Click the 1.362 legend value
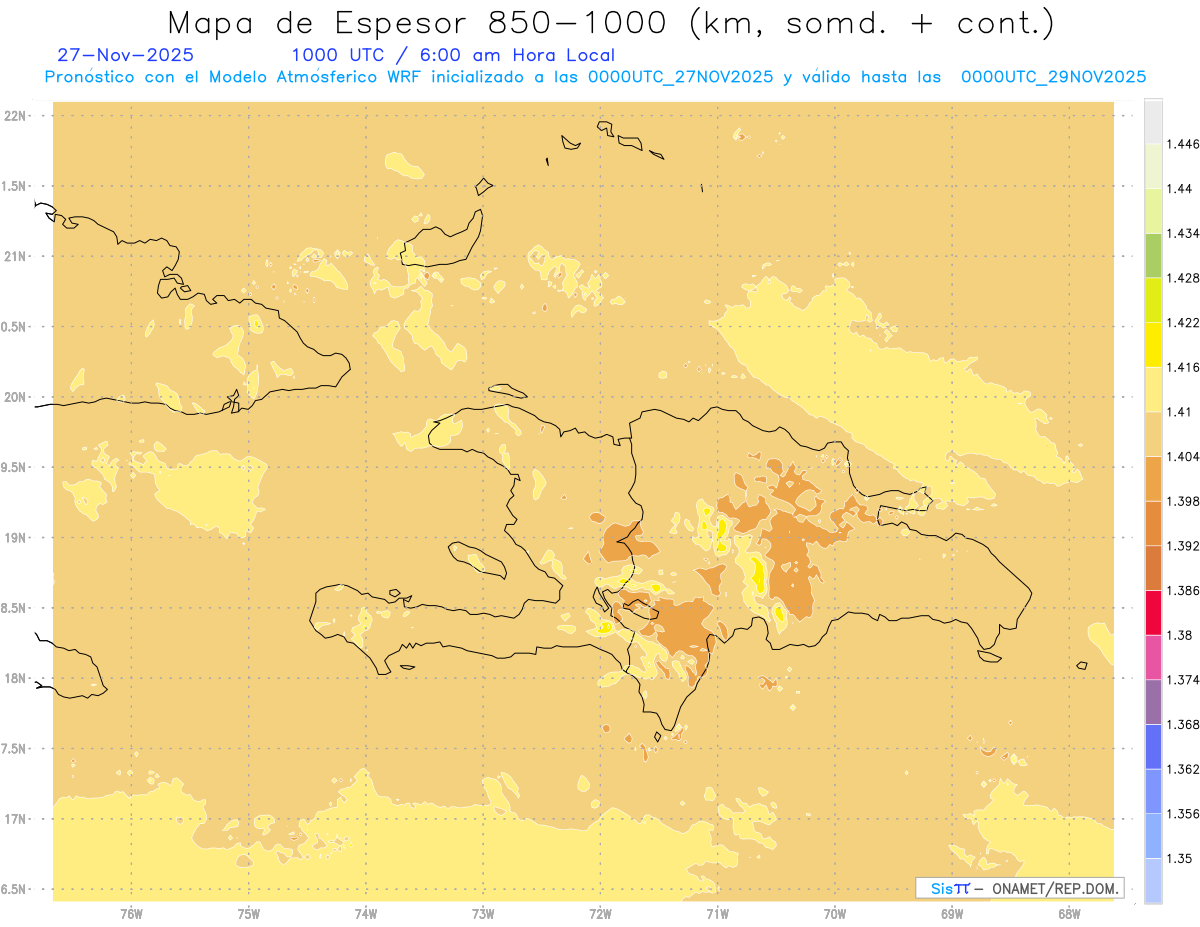 pos(1183,769)
